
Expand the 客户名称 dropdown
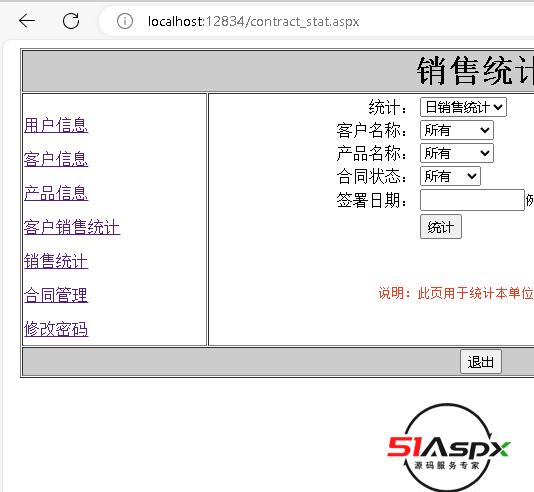(x=457, y=130)
